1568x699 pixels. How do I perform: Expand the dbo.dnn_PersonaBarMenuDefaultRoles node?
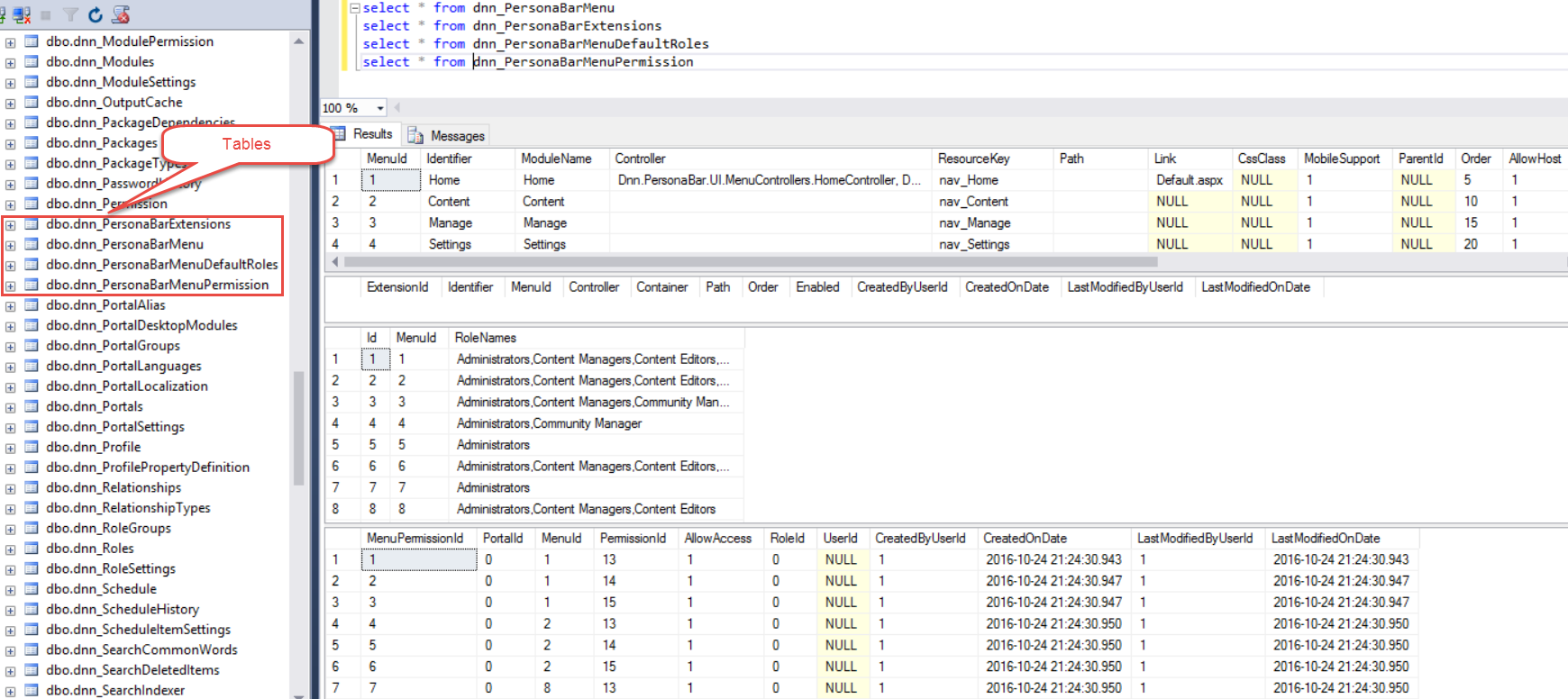[10, 265]
